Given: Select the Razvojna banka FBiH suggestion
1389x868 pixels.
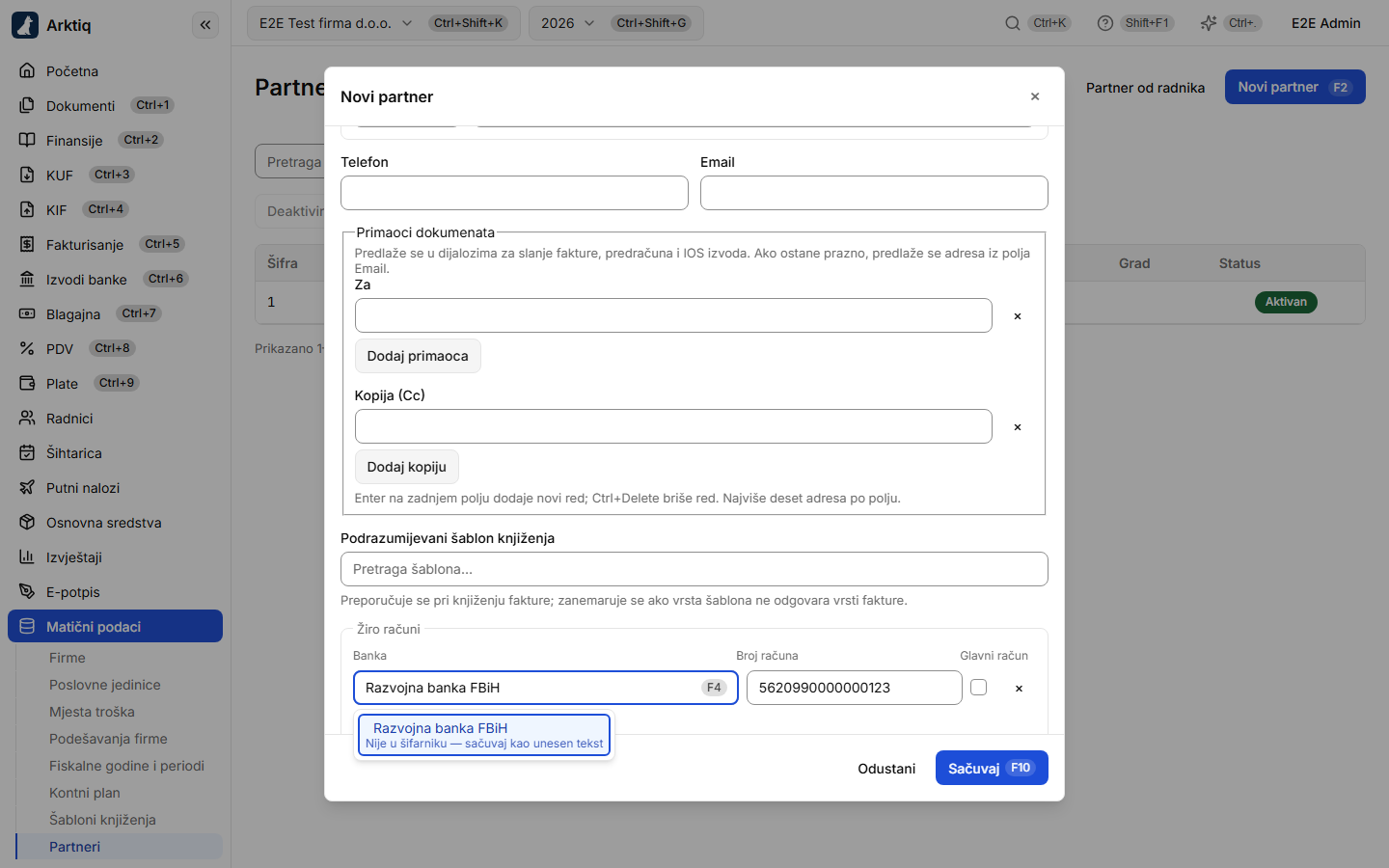Looking at the screenshot, I should pyautogui.click(x=484, y=735).
